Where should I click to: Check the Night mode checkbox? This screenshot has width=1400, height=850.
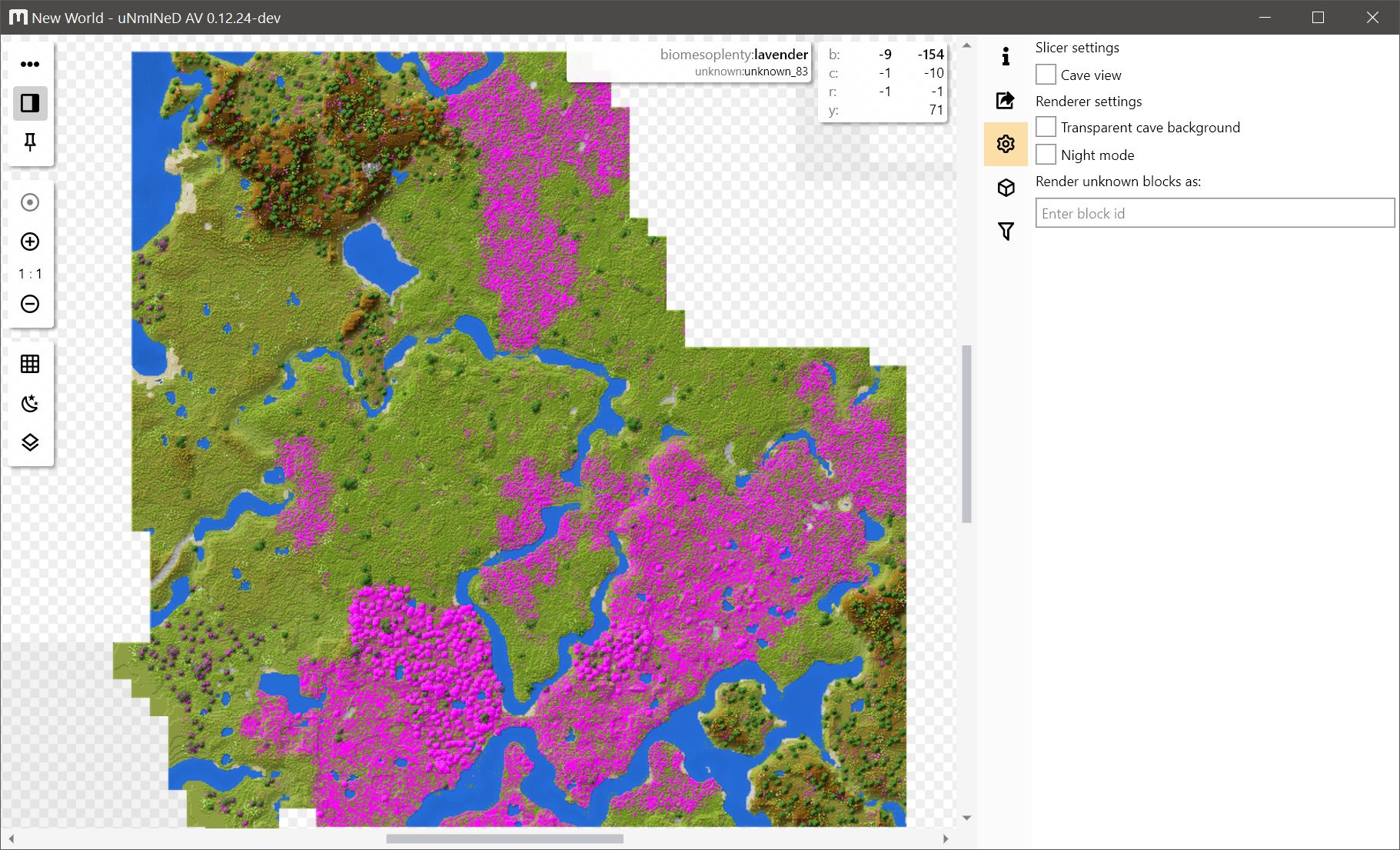pos(1046,155)
